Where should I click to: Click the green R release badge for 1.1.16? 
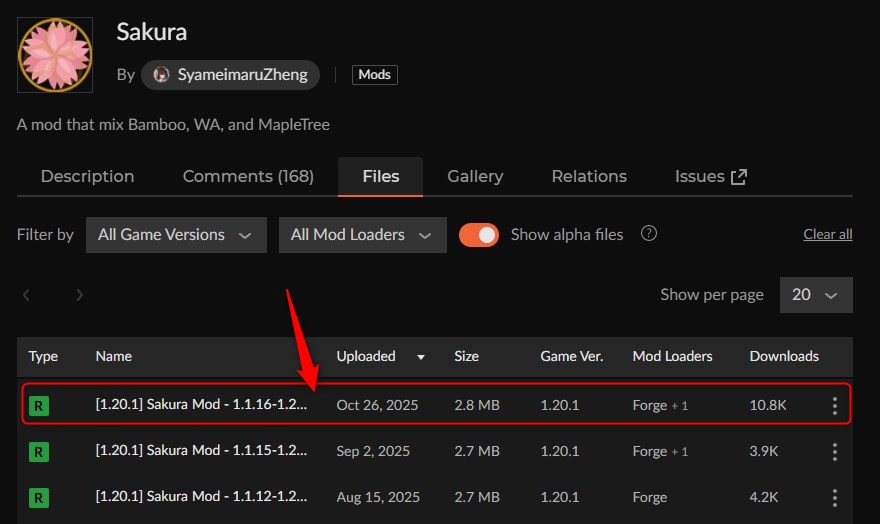click(39, 405)
